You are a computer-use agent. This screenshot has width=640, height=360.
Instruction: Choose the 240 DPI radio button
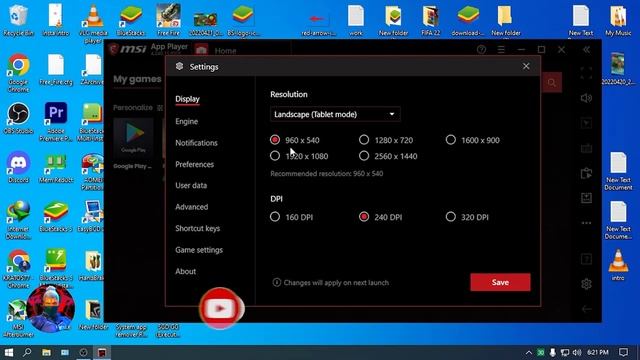tap(364, 217)
